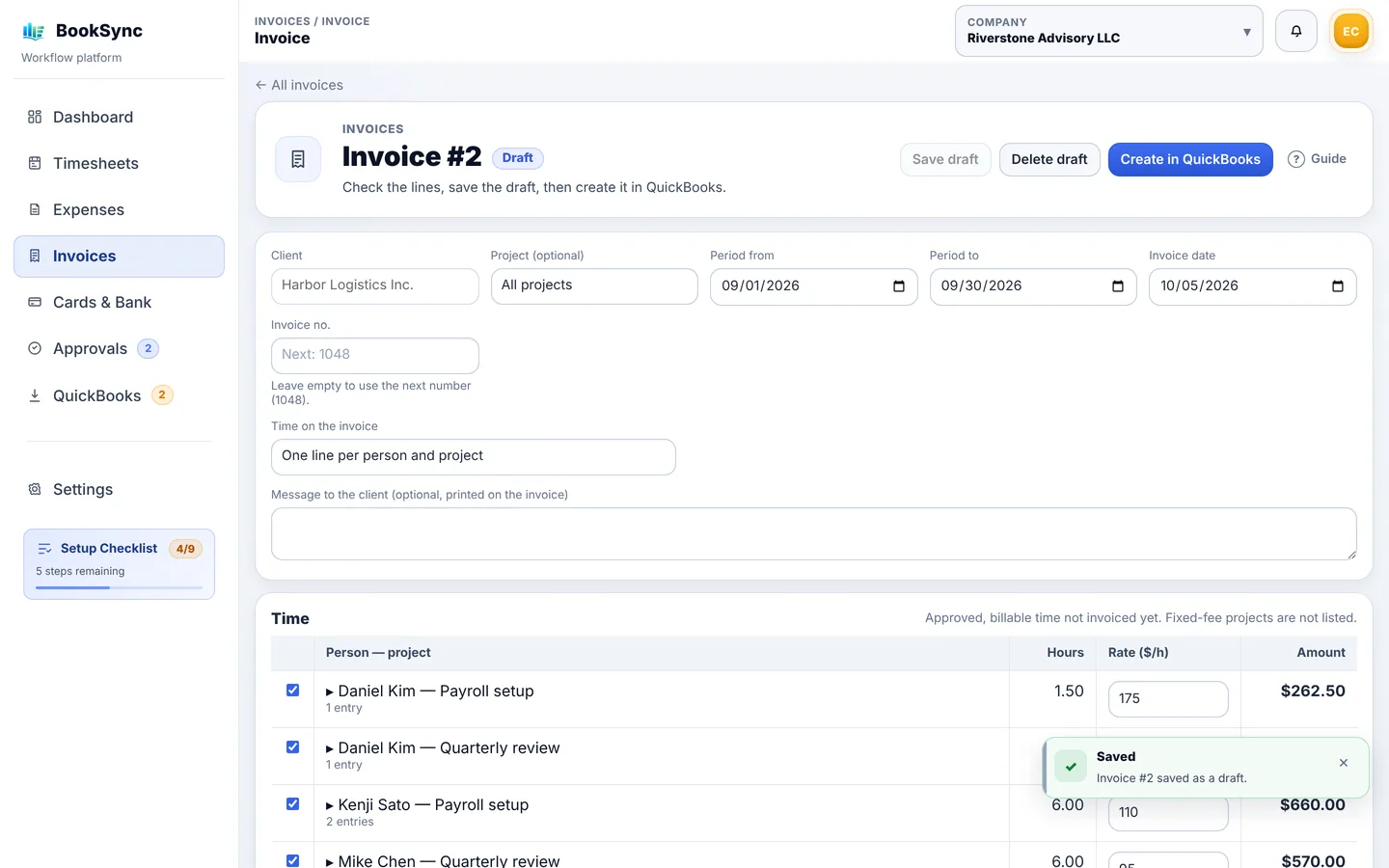This screenshot has height=868, width=1389.
Task: Open Timesheets page
Action: tap(119, 164)
